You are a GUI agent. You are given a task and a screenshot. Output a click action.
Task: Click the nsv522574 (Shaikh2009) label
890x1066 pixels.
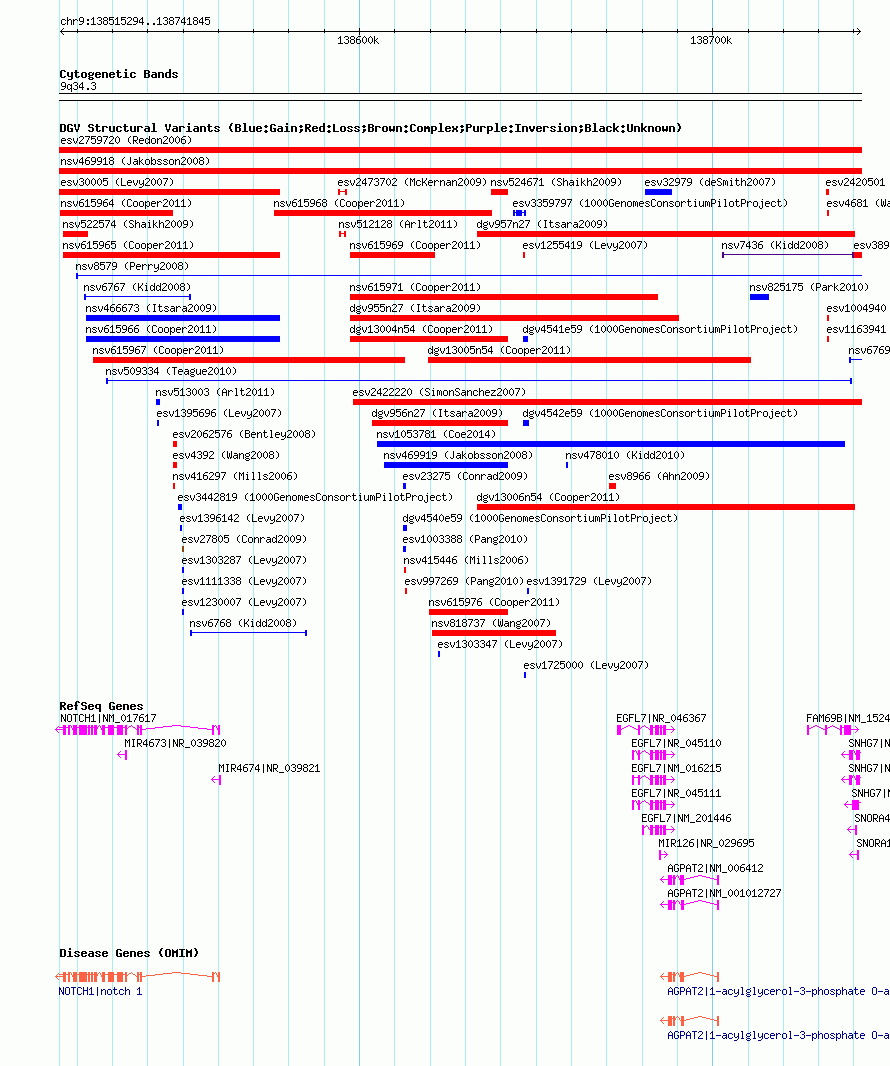pos(128,224)
